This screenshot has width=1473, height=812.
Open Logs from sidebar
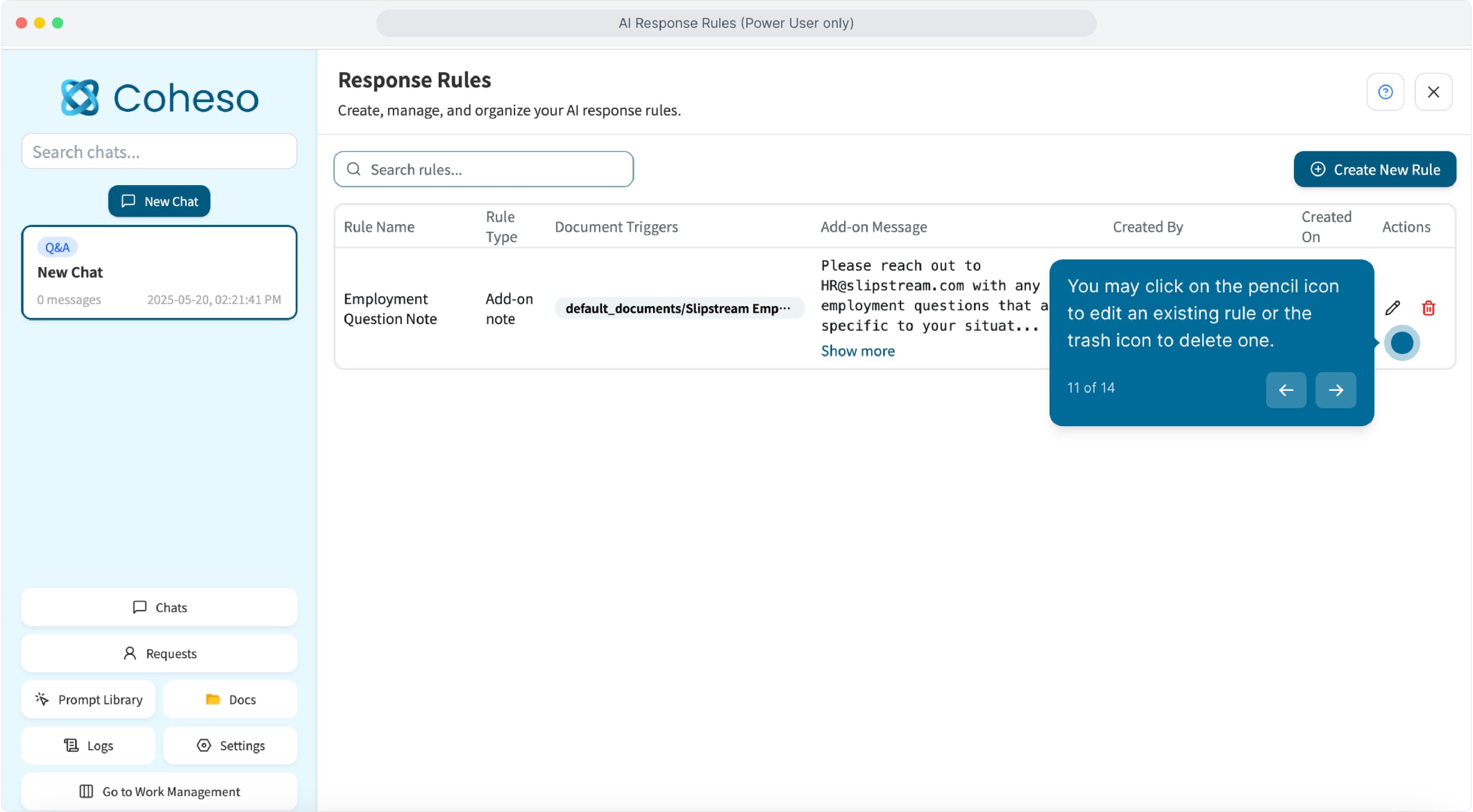[x=88, y=746]
